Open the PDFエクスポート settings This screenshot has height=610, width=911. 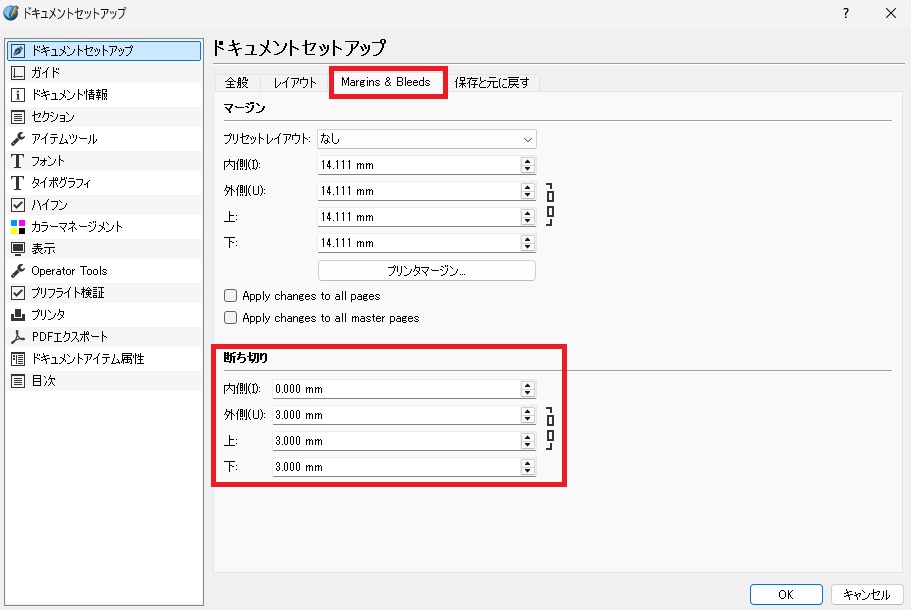pos(68,337)
